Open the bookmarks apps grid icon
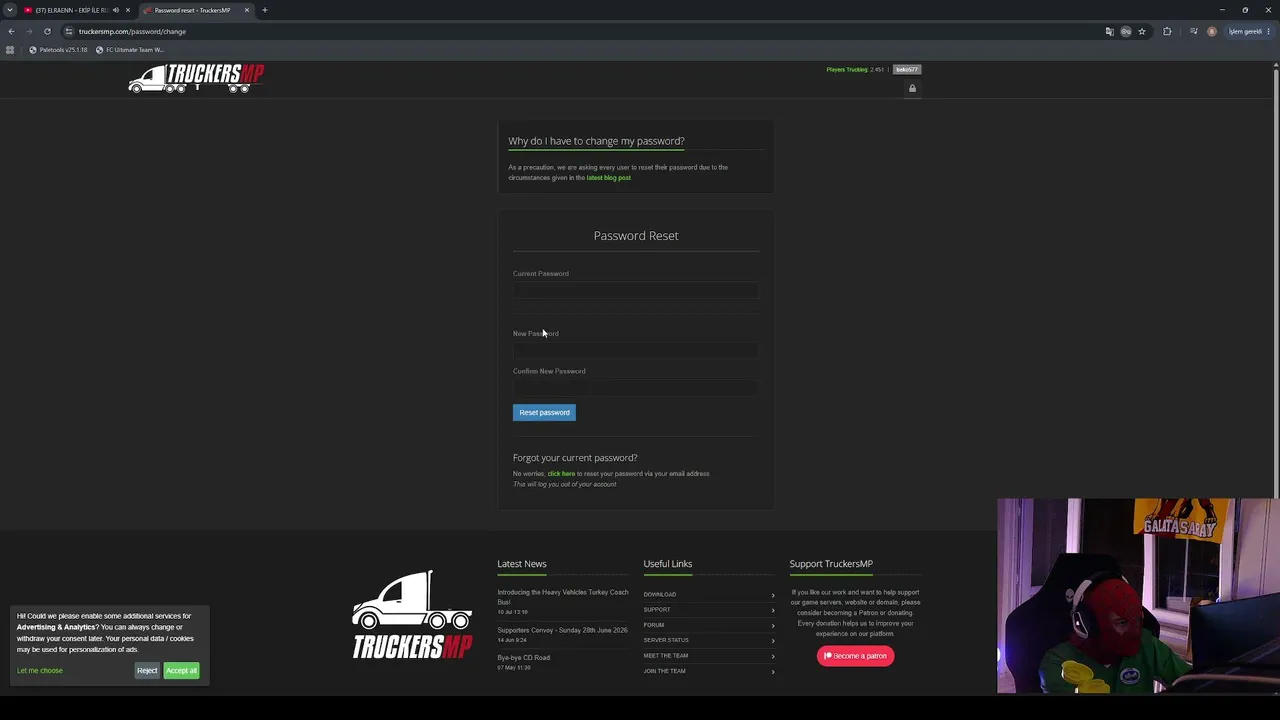The image size is (1280, 720). [10, 50]
